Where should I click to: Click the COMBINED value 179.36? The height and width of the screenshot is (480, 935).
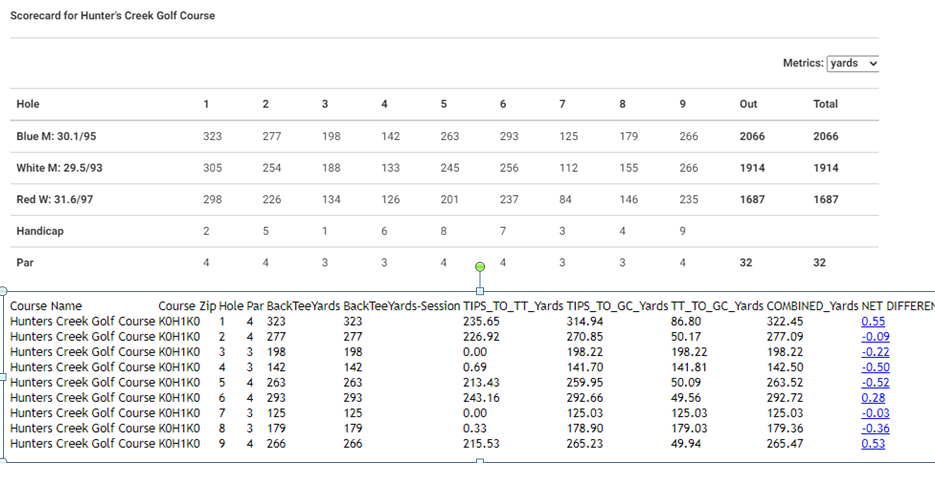pos(784,429)
